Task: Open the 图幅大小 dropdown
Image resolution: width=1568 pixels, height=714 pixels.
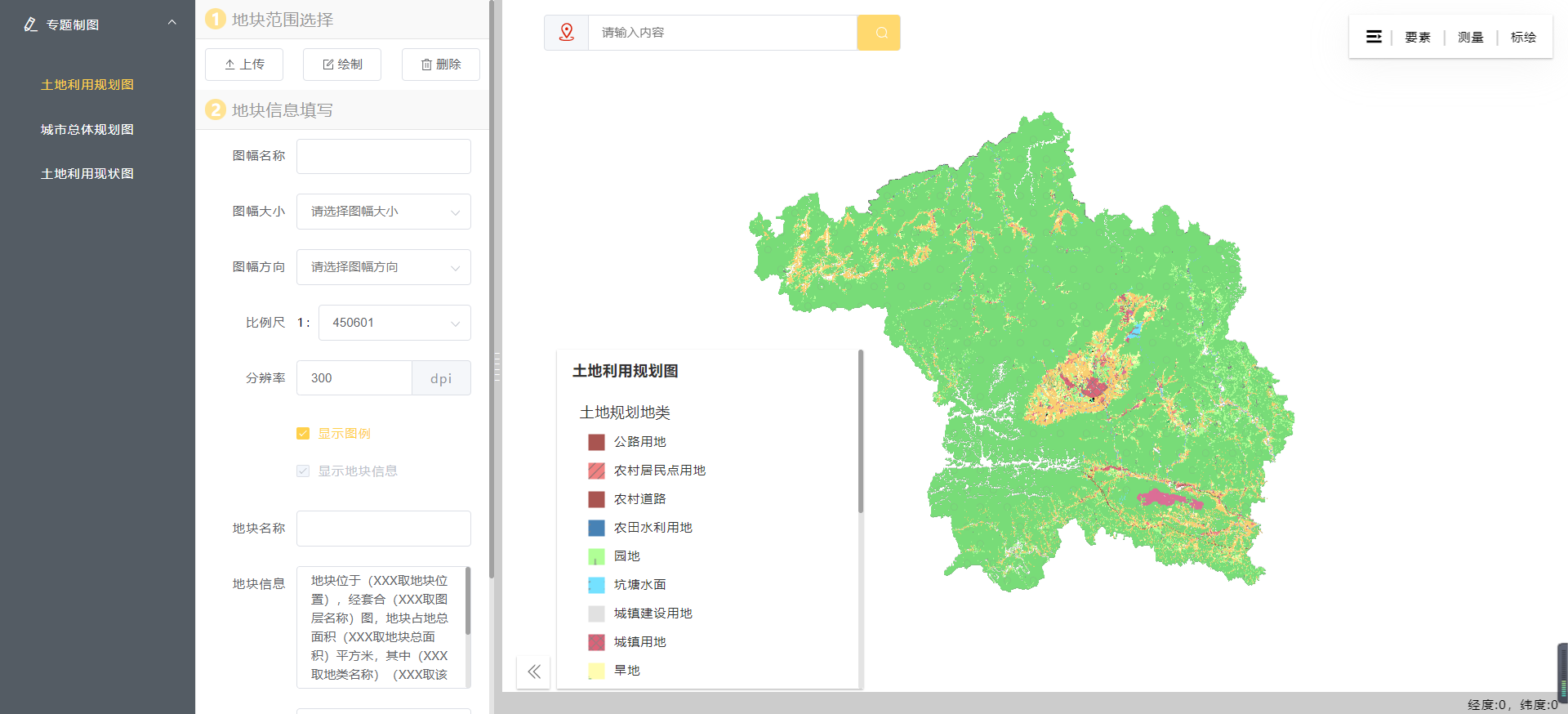Action: pyautogui.click(x=384, y=212)
